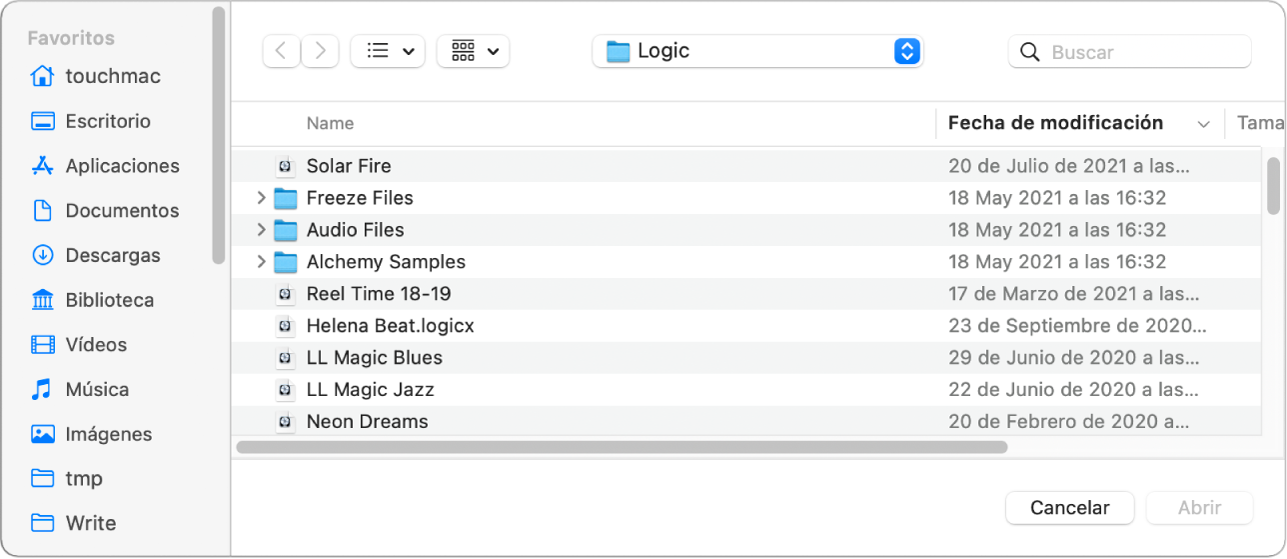This screenshot has width=1287, height=559.
Task: Open Descargas from the sidebar
Action: tap(112, 255)
